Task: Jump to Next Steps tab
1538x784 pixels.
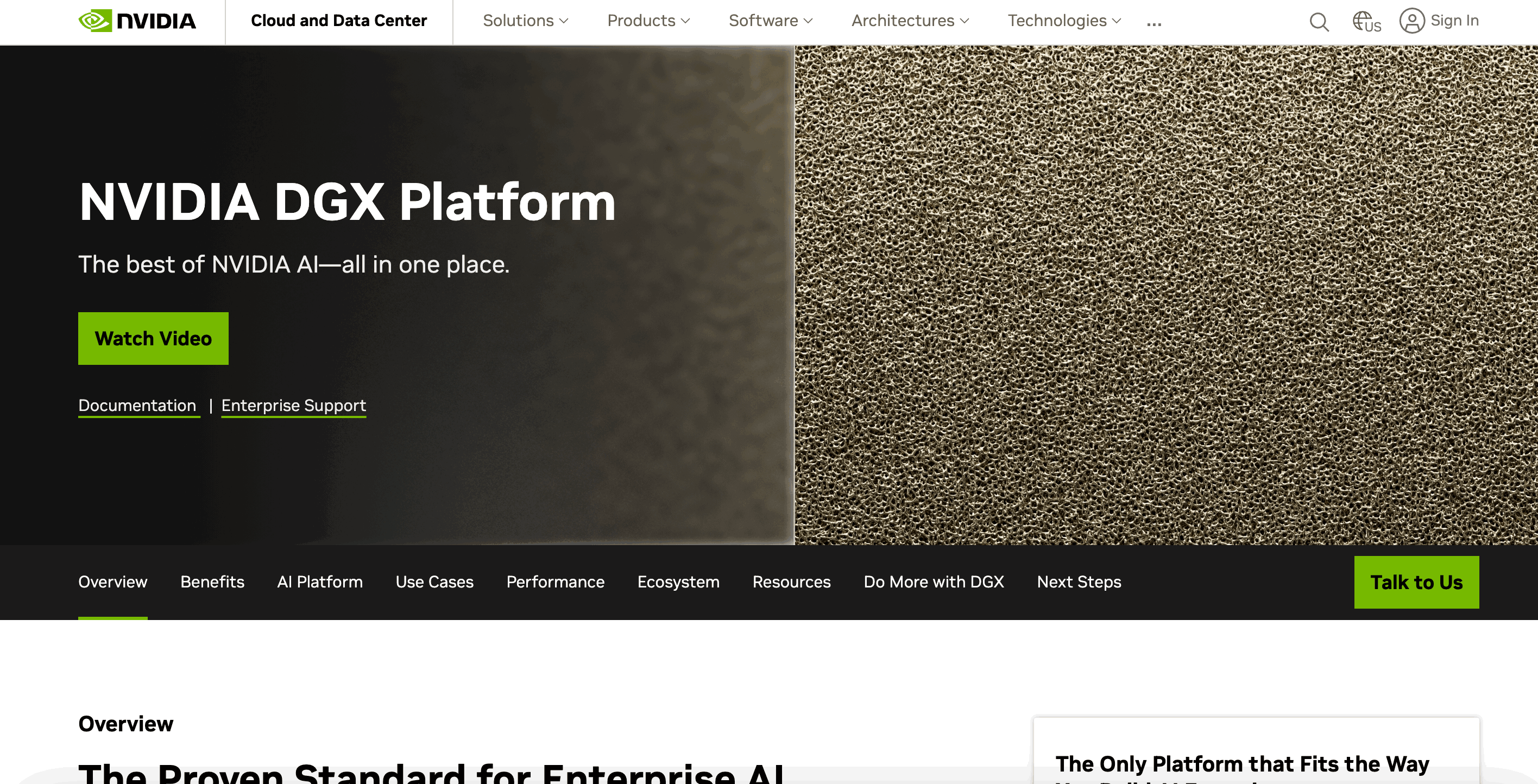Action: (x=1080, y=582)
